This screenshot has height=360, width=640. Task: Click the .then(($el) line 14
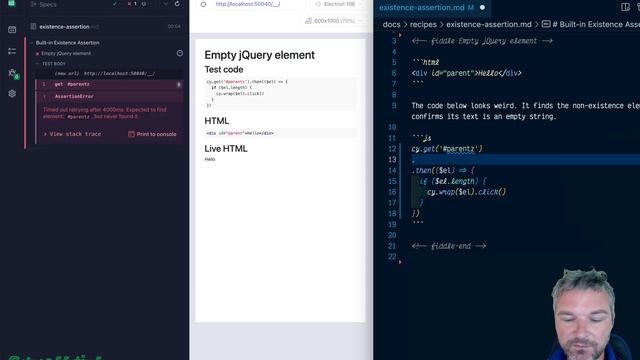[443, 171]
